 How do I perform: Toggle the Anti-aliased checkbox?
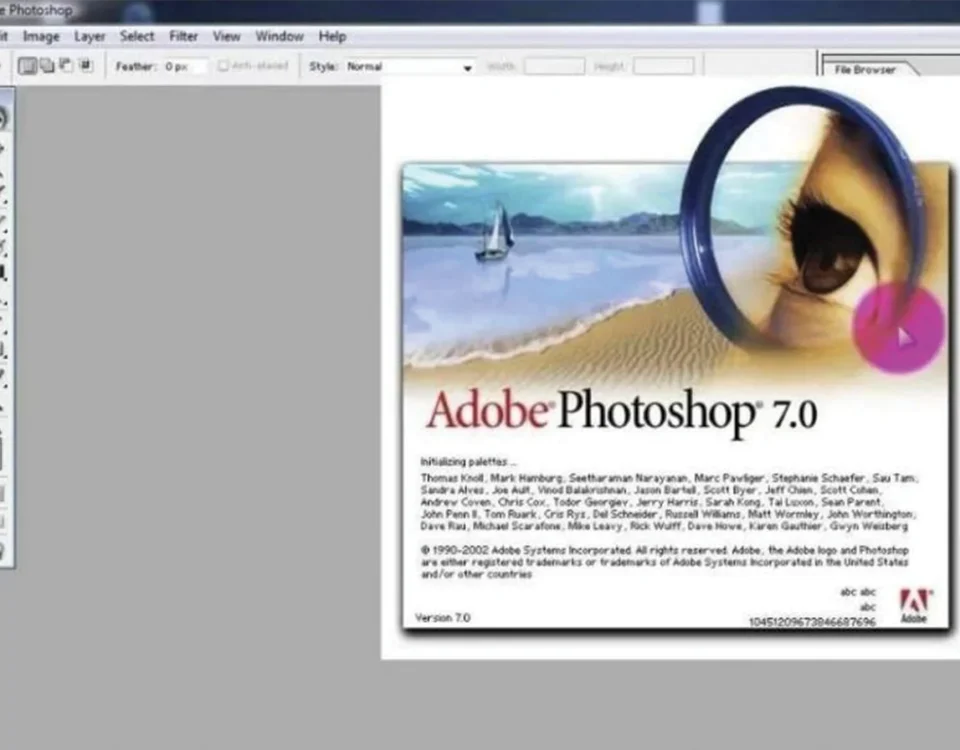[x=223, y=66]
